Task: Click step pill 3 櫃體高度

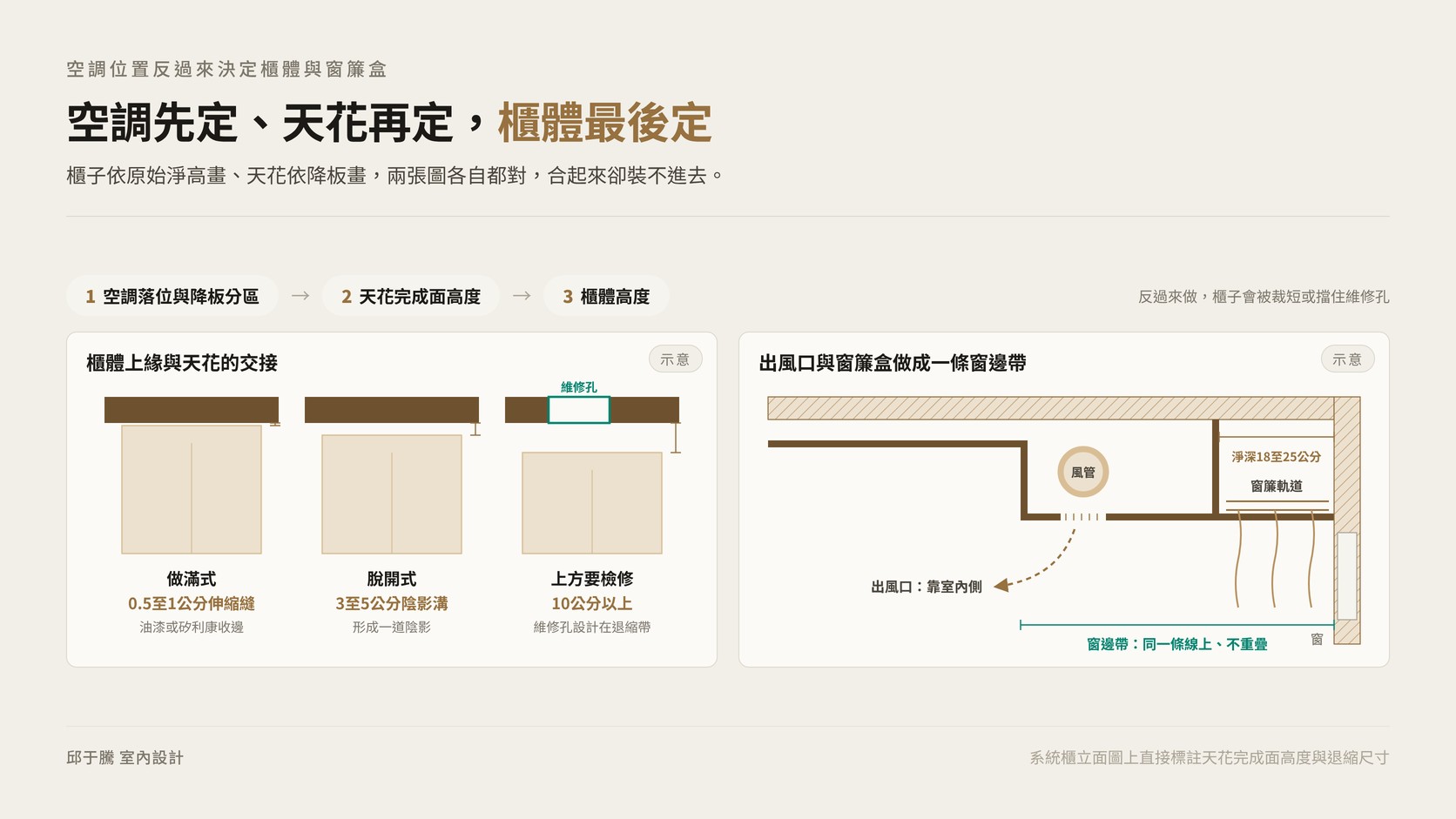Action: pos(606,296)
